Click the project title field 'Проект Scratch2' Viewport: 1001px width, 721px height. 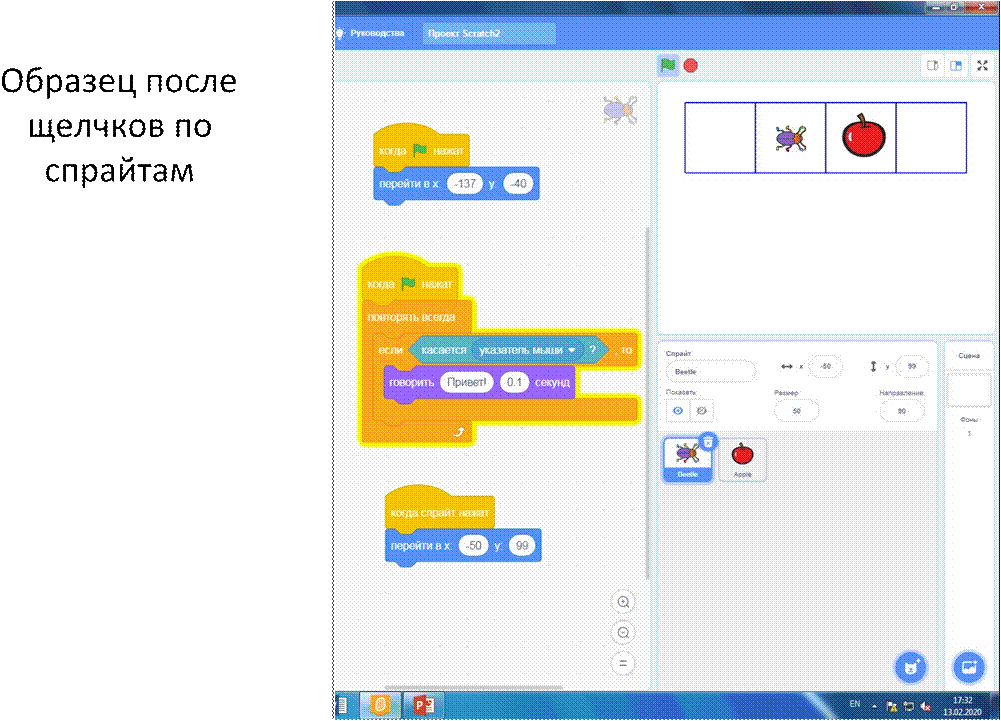(488, 33)
